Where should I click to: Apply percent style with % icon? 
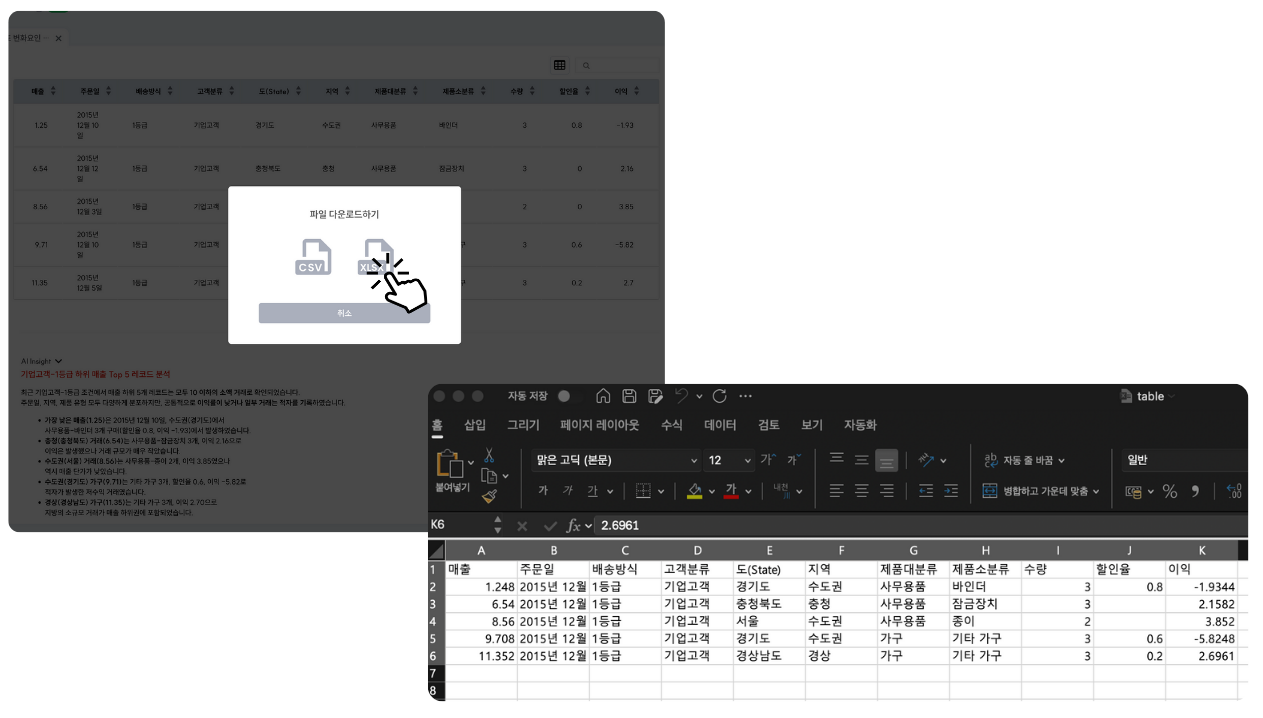1169,491
